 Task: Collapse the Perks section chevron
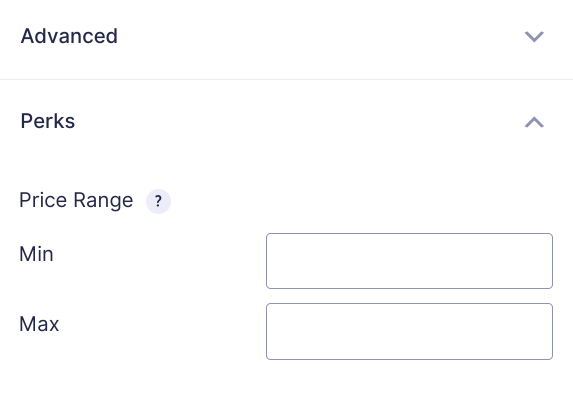pos(534,122)
